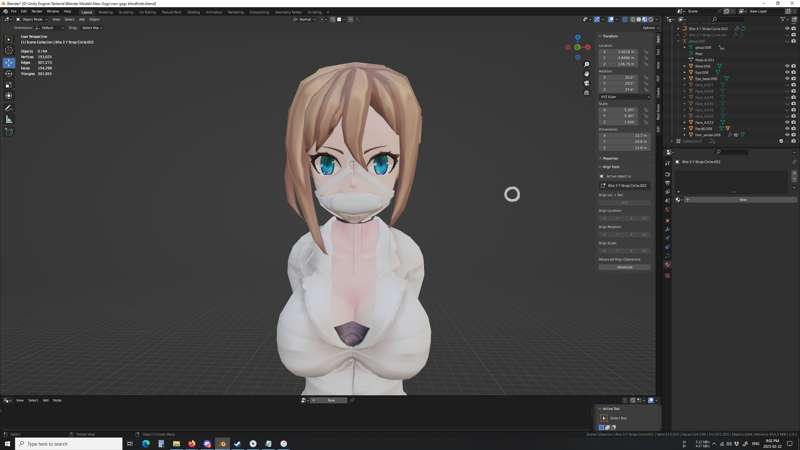The width and height of the screenshot is (800, 450).
Task: Open the Material properties tab
Action: pyautogui.click(x=667, y=265)
